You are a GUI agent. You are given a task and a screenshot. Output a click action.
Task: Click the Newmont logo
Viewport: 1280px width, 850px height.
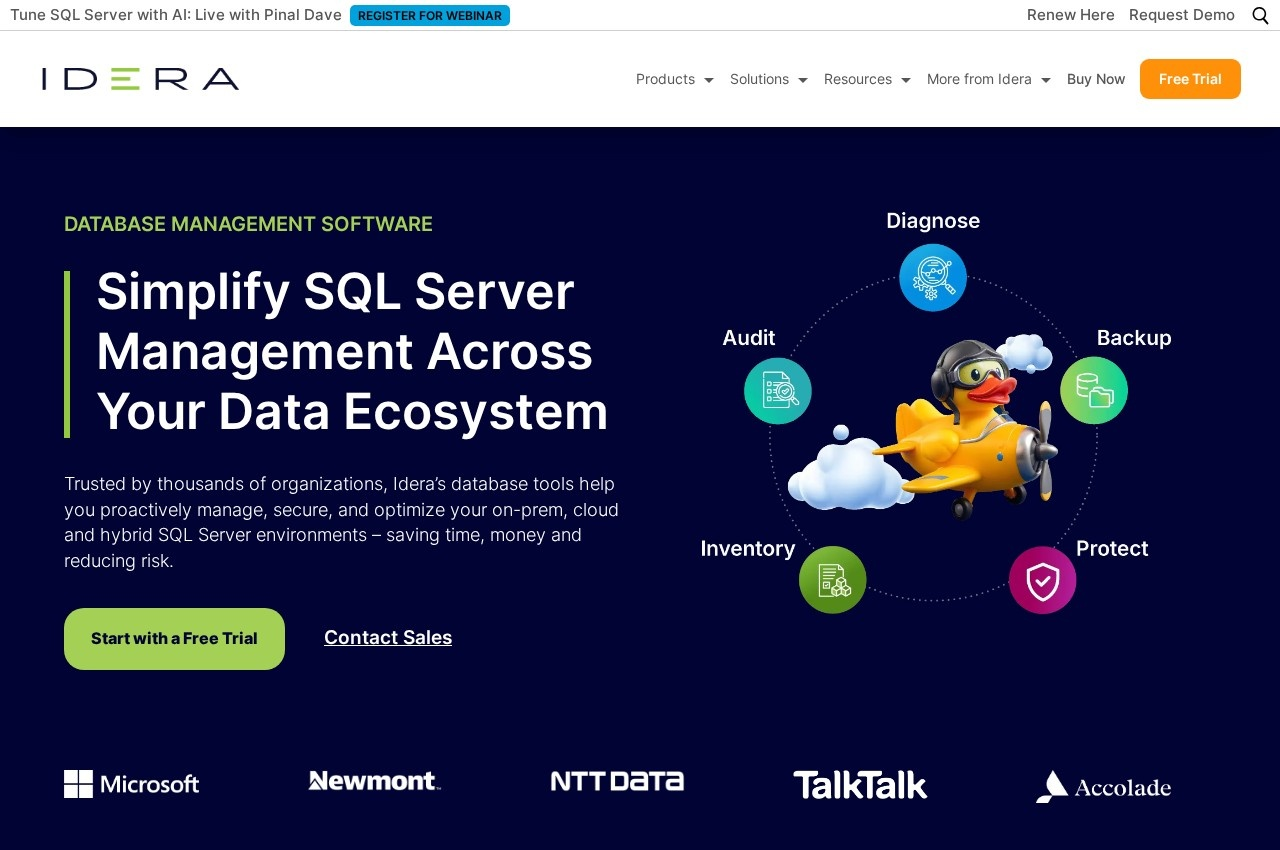point(375,781)
